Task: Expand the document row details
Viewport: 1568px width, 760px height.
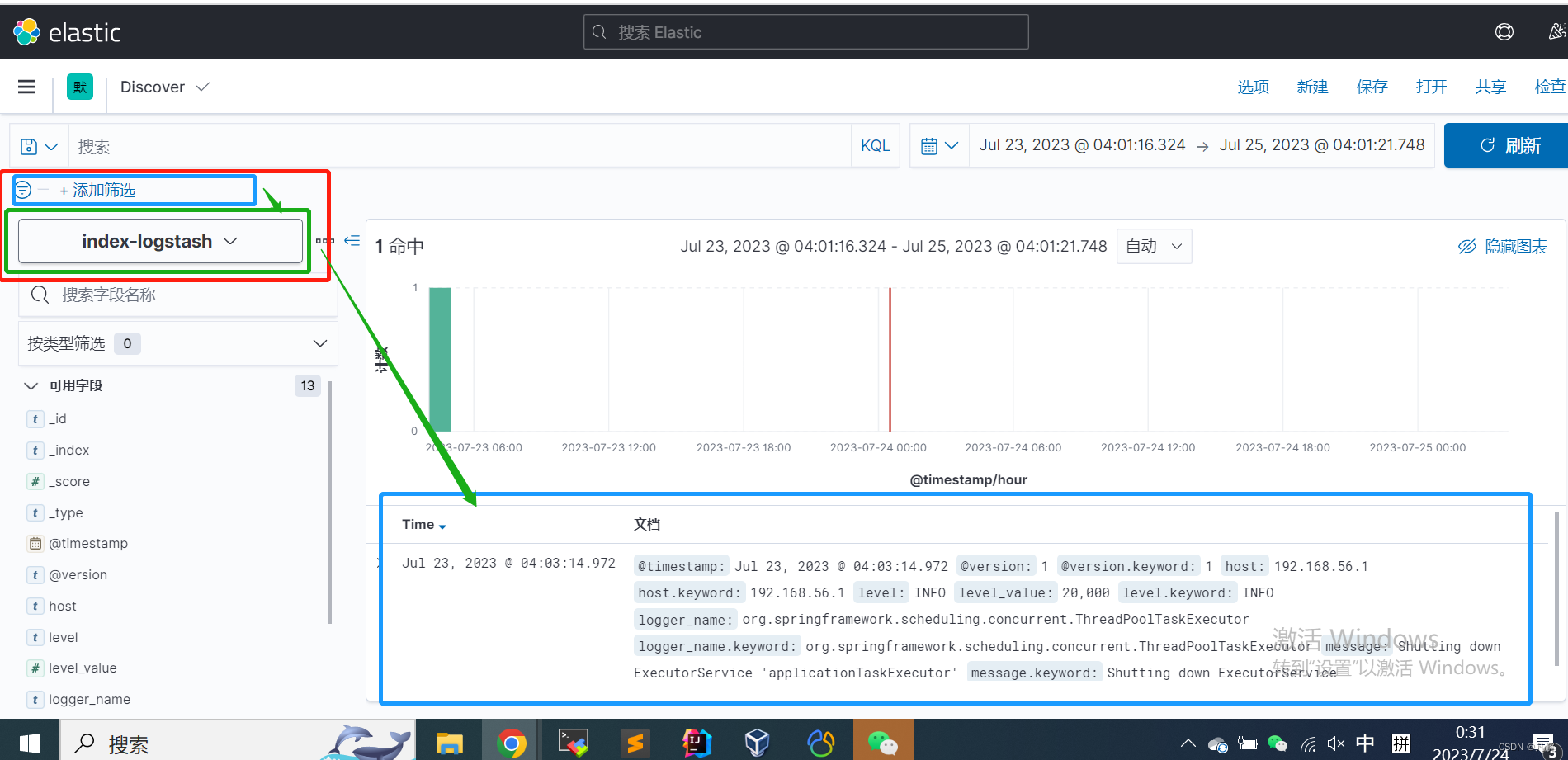Action: click(x=380, y=563)
